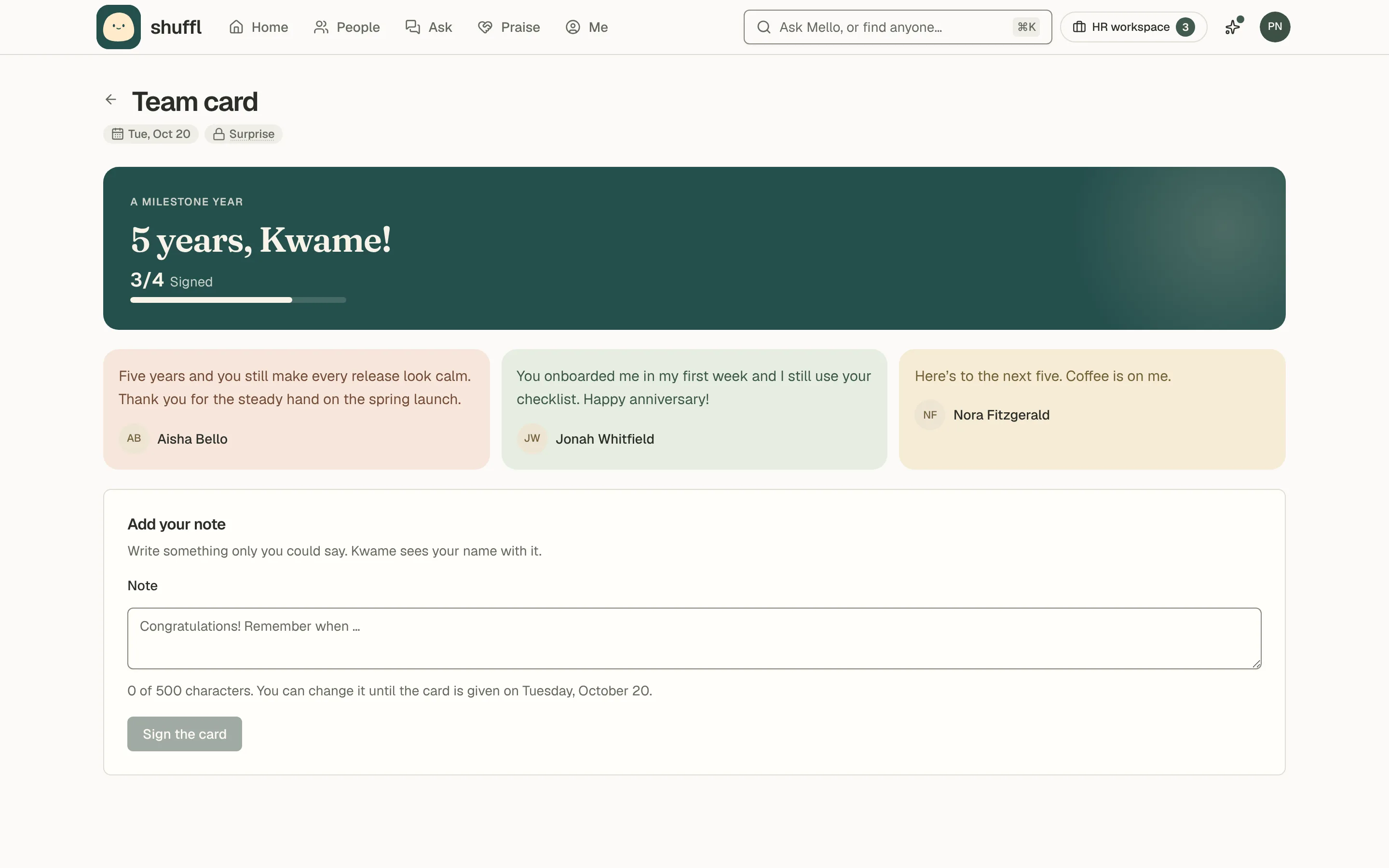
Task: Click the 'Five years and you still' note
Action: 295,388
